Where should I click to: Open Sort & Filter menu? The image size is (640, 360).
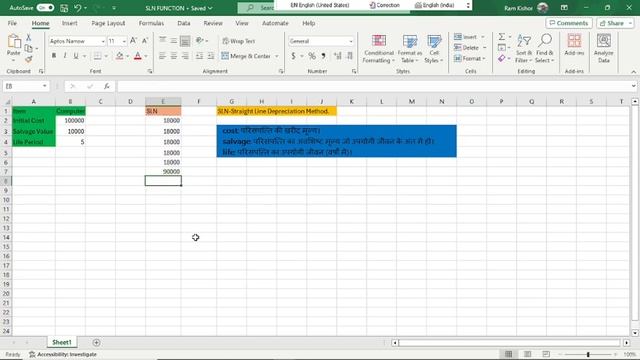coord(523,49)
